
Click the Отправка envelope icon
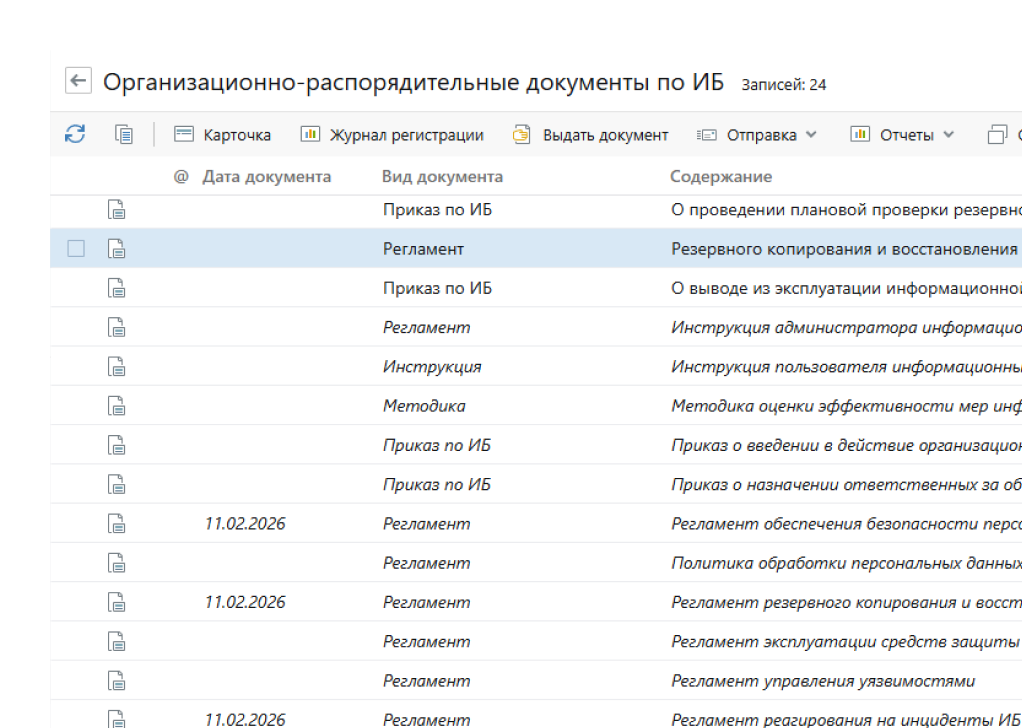707,135
